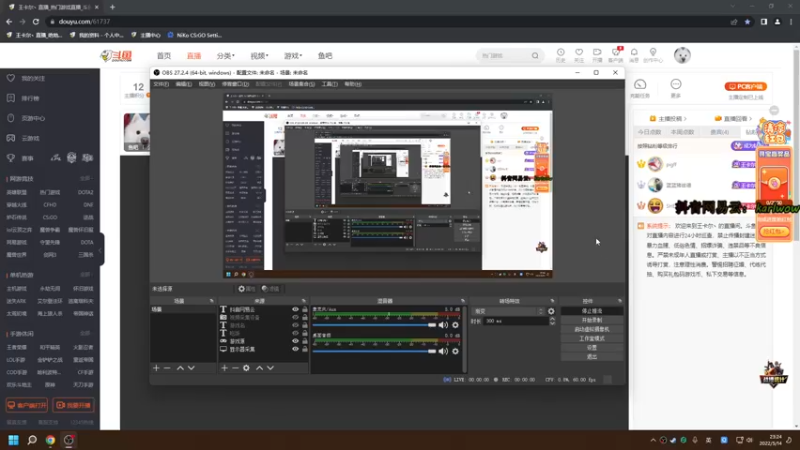Open the 帮助(H) menu in OBS

[x=353, y=84]
